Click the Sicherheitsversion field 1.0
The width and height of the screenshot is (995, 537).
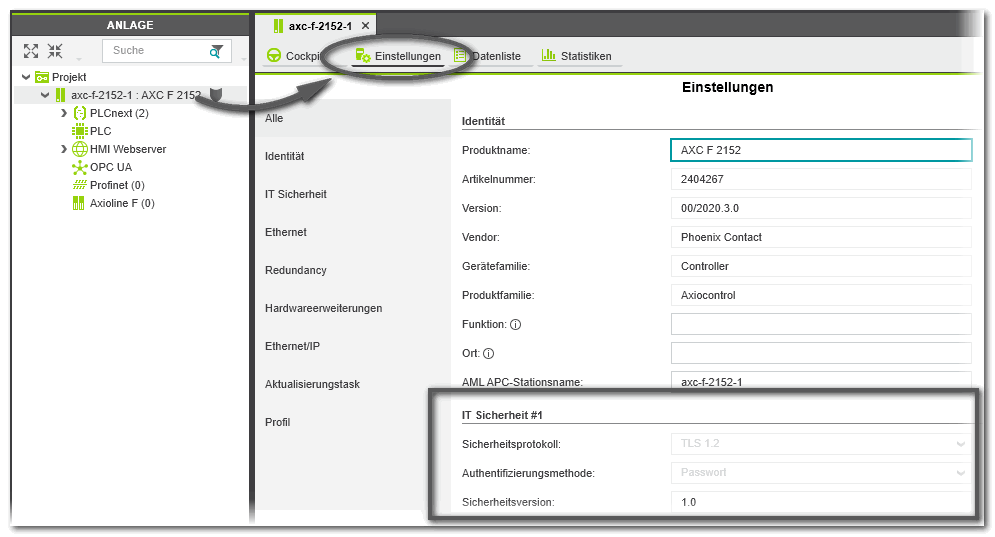click(x=821, y=501)
